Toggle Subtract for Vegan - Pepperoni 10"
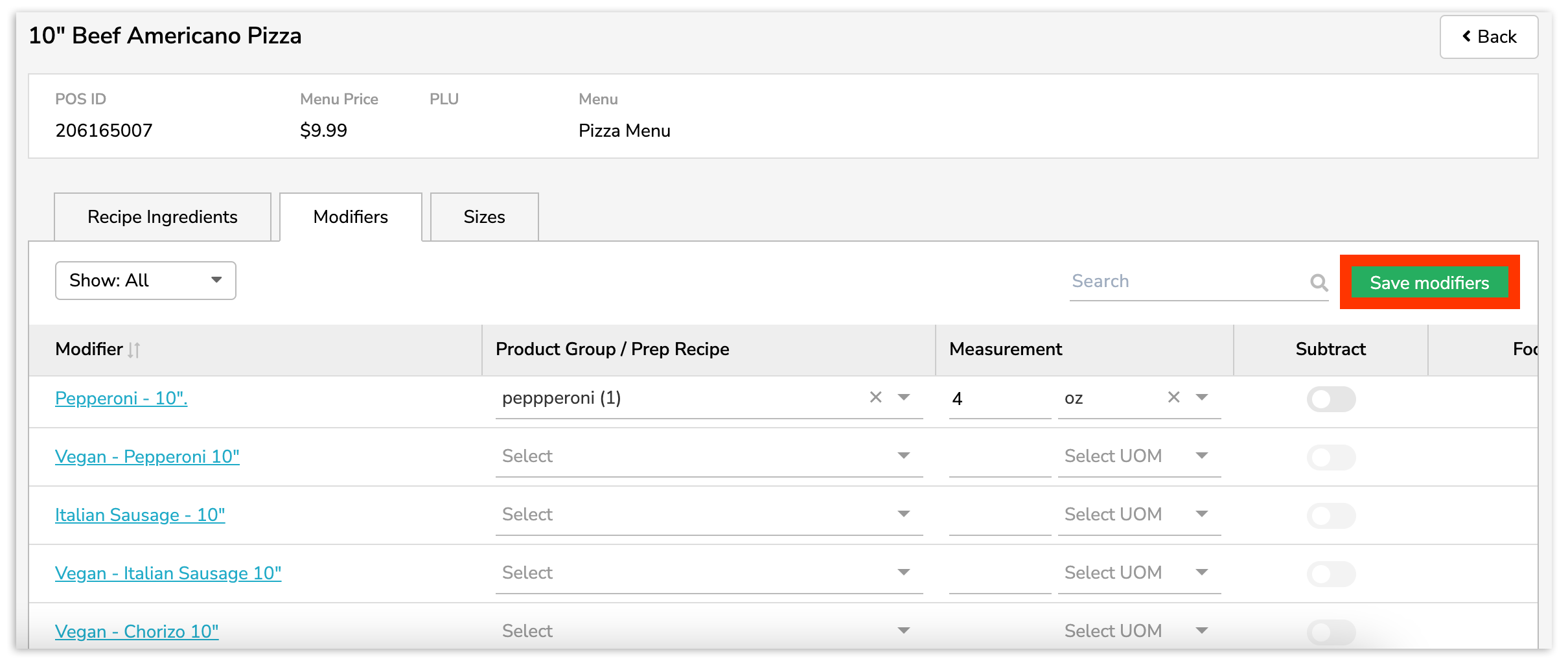 (1331, 458)
